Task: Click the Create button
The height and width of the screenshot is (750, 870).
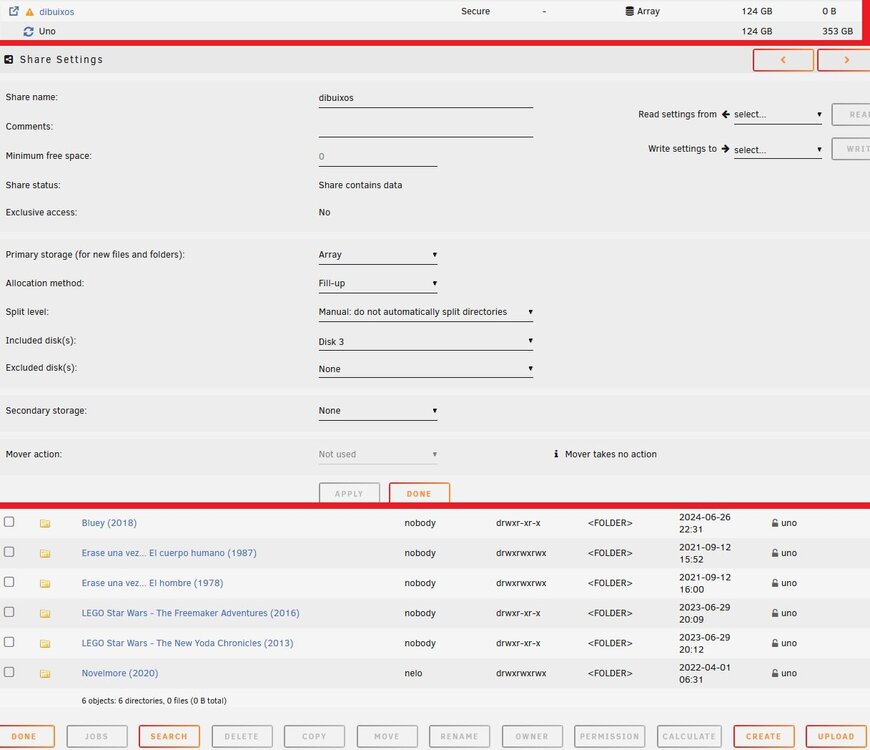Action: point(763,736)
